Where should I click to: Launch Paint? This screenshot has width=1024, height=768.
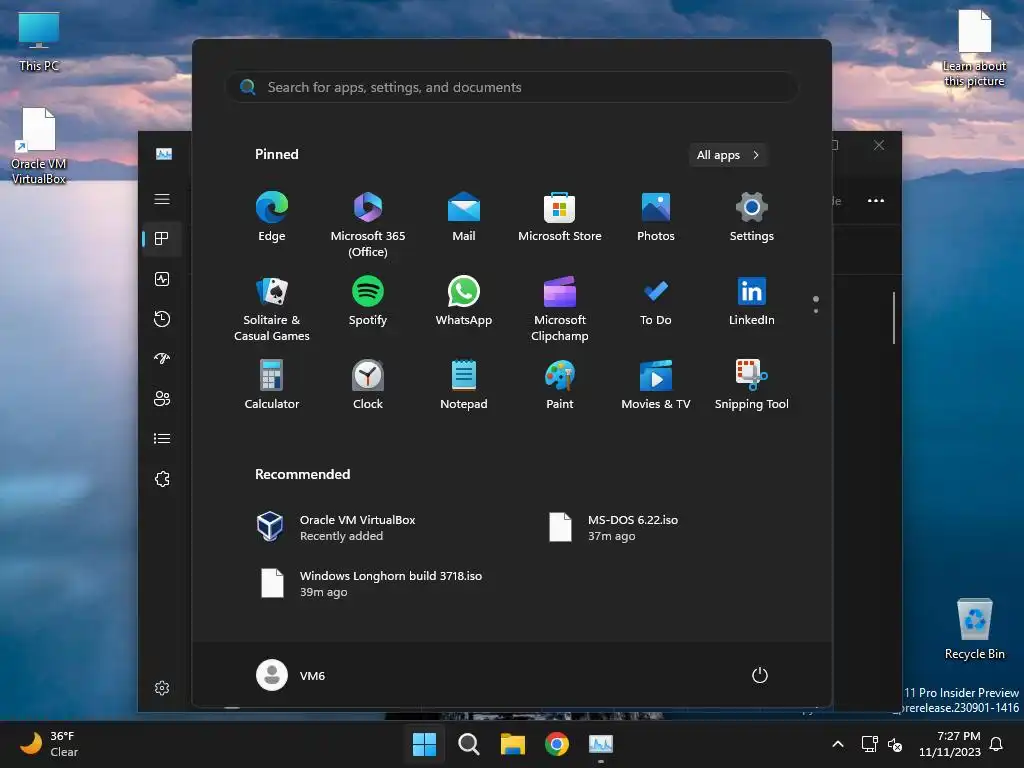tap(560, 385)
